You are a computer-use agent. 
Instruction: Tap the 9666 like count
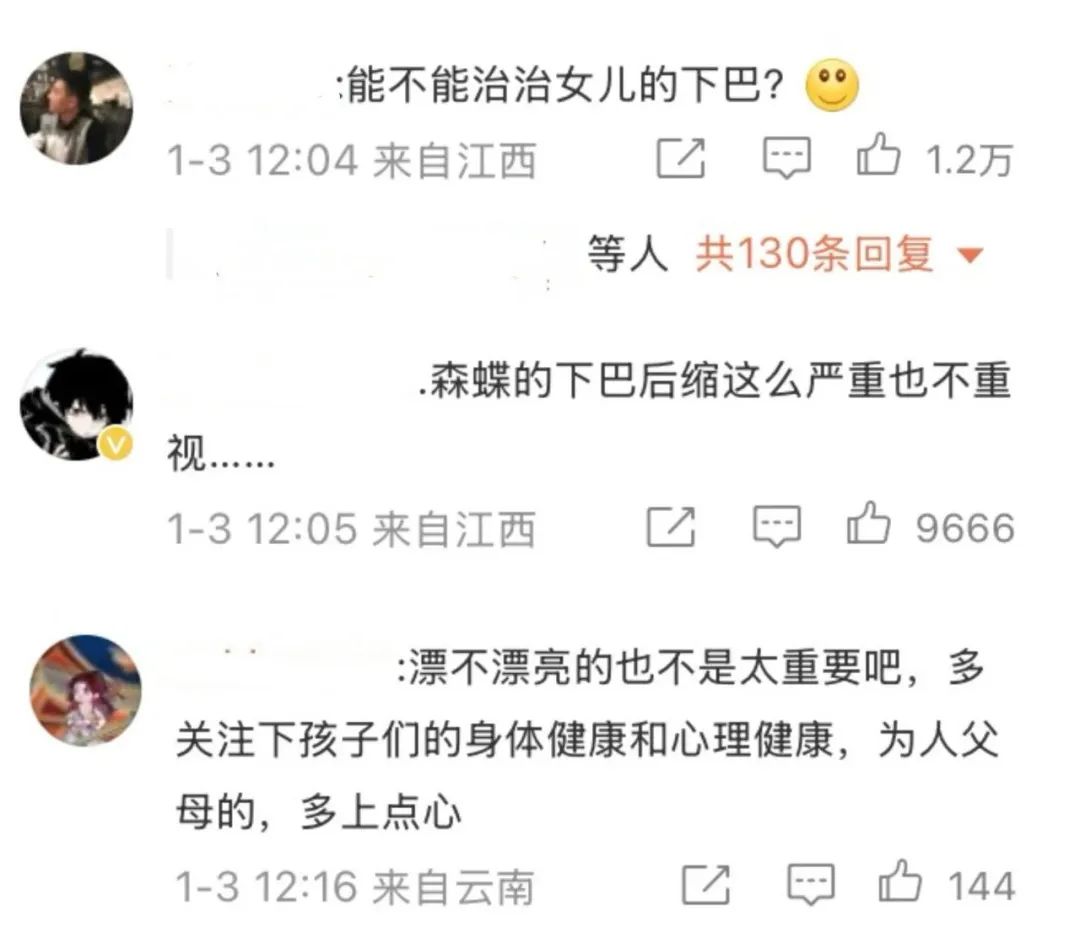[x=965, y=528]
